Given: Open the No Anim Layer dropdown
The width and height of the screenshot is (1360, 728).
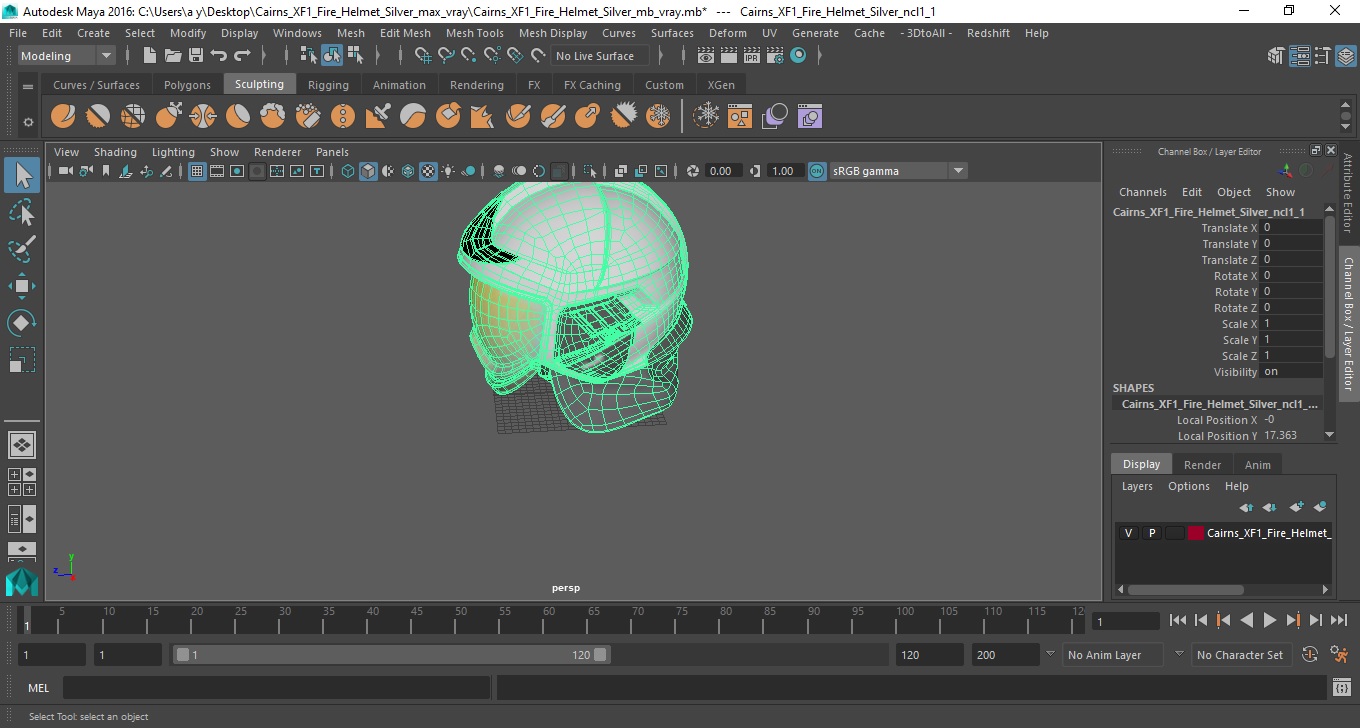Looking at the screenshot, I should point(1111,655).
